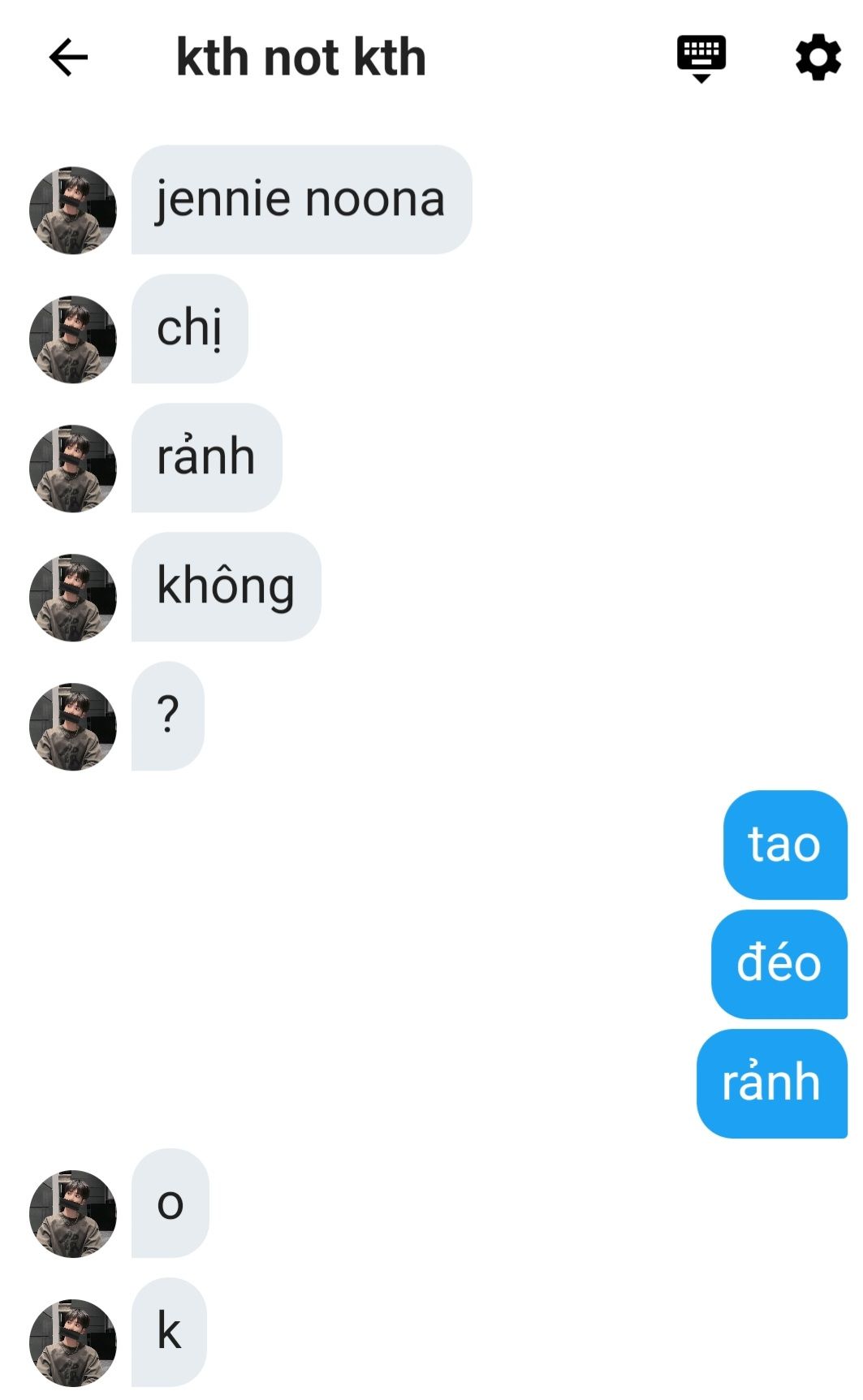The image size is (863, 1400).
Task: Select the k message bubble
Action: pos(169,1333)
